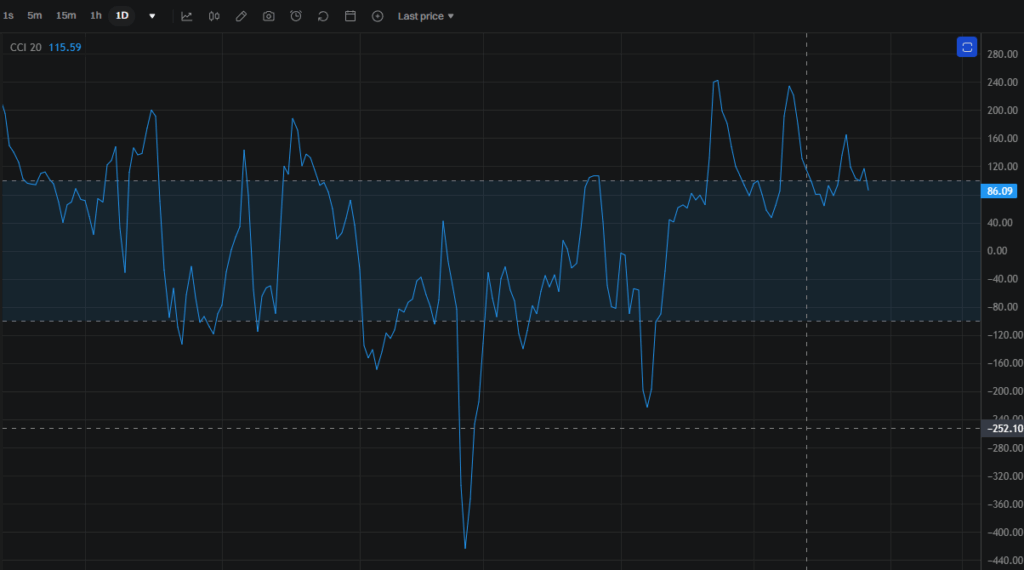Choose the 1h interval
The image size is (1024, 570).
pyautogui.click(x=96, y=16)
